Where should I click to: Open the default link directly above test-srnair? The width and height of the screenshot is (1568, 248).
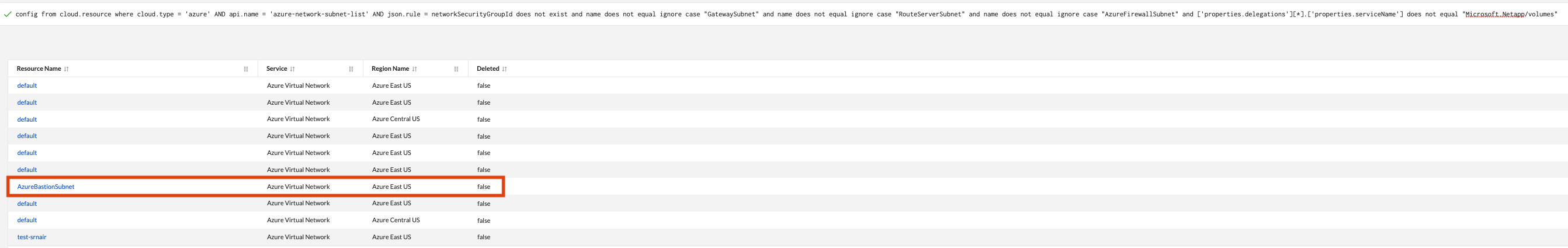coord(27,220)
